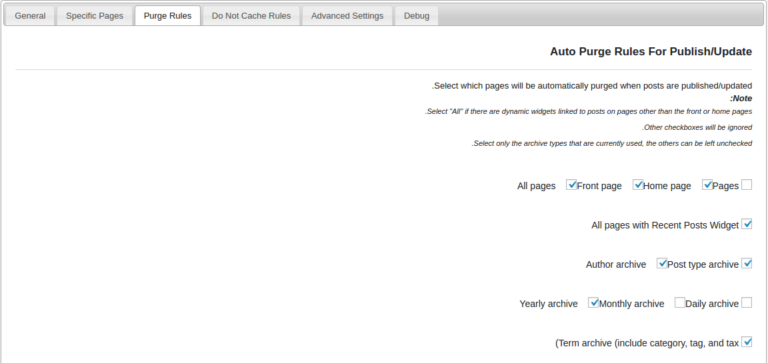
Task: Uncheck the checkbox adjoining Monthly archive text
Action: (594, 302)
